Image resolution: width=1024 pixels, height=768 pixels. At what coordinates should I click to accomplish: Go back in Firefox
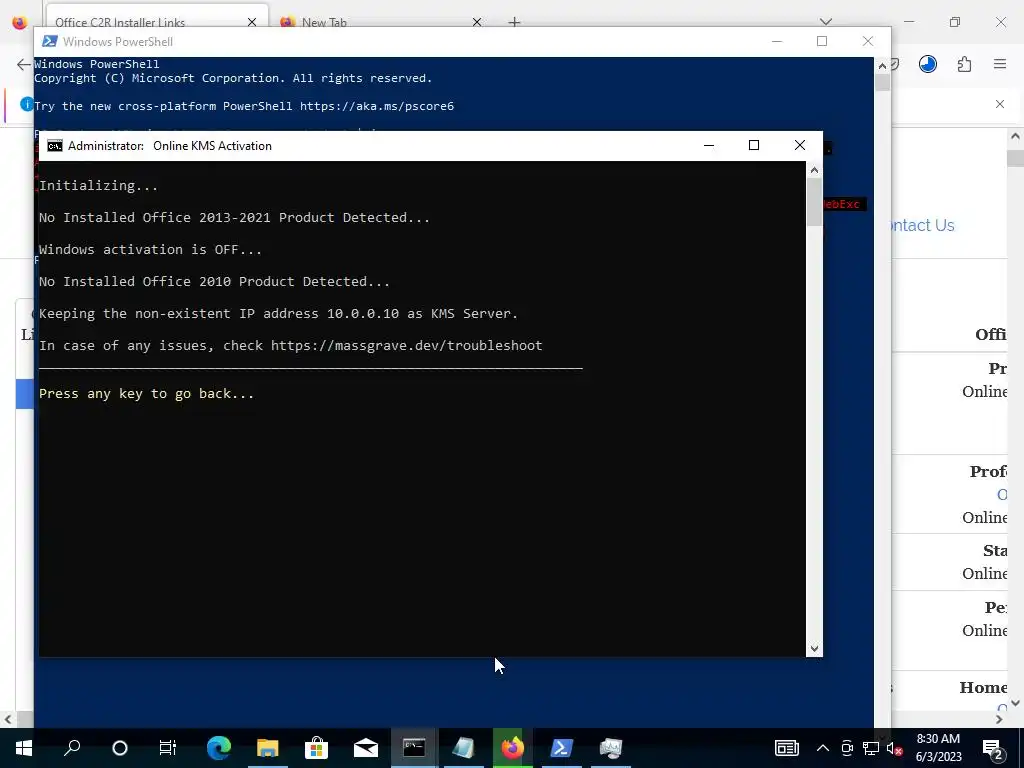(24, 64)
